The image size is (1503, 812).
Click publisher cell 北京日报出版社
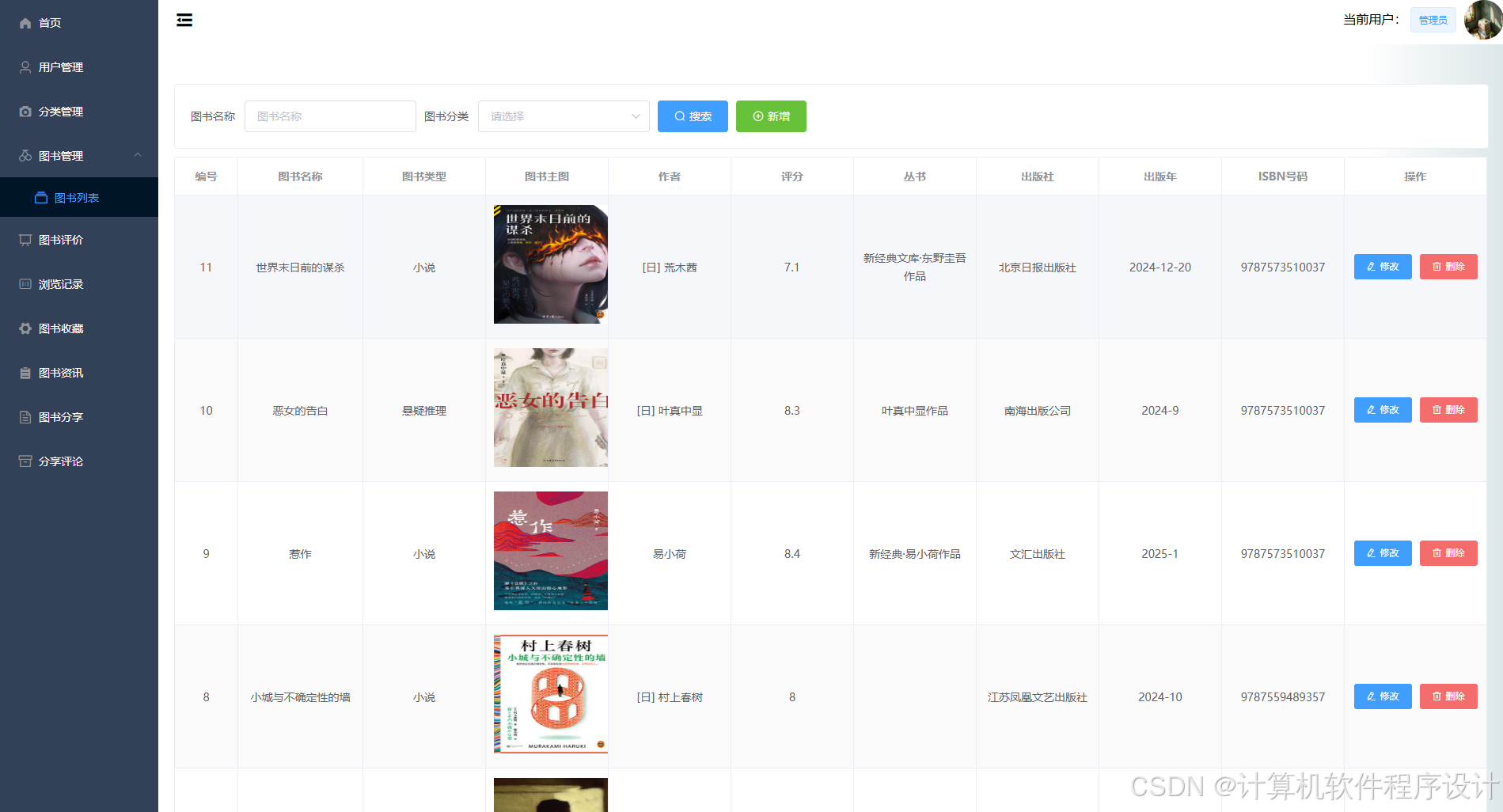[x=1038, y=268]
